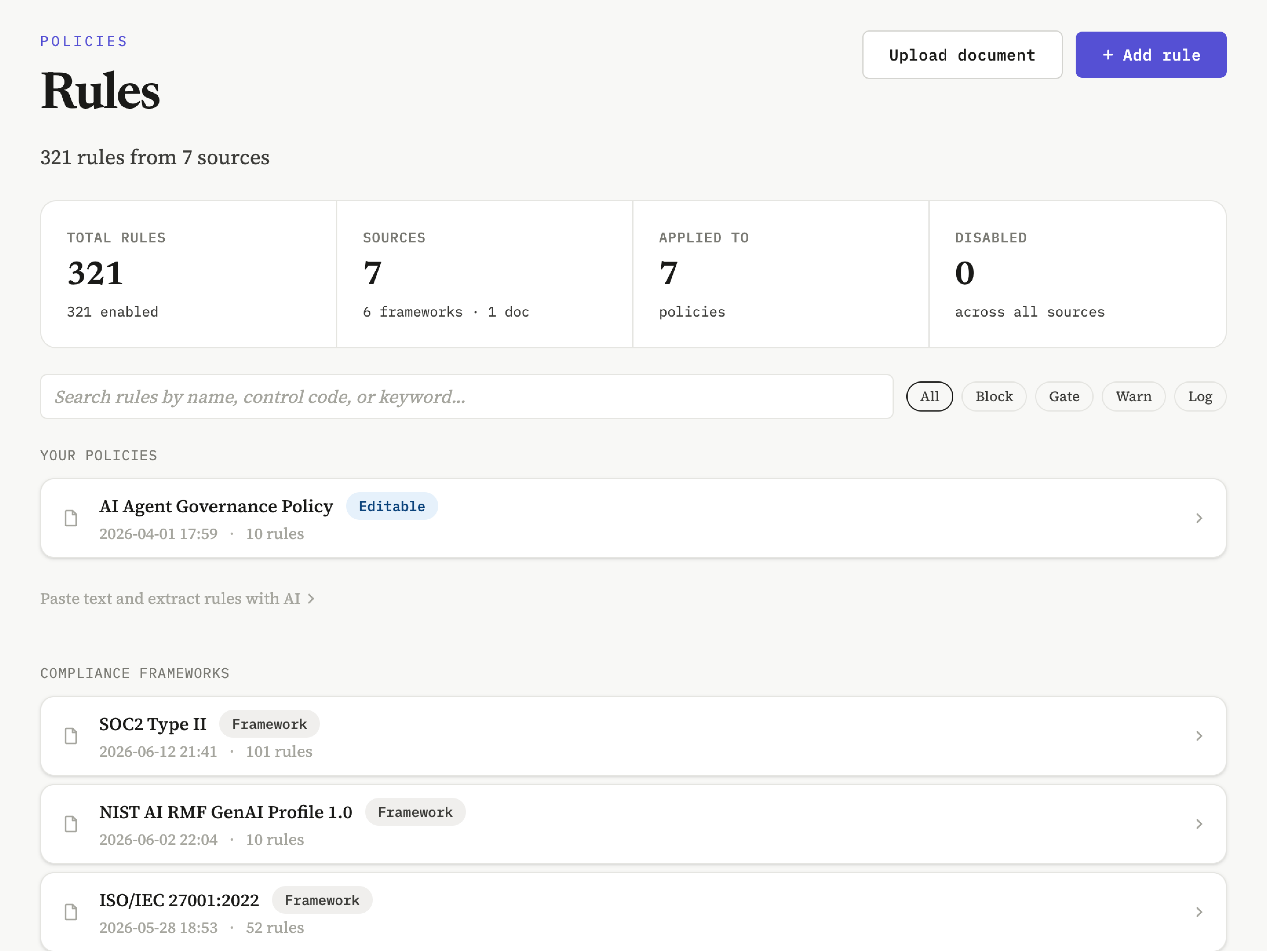Screen dimensions: 1267x952
Task: Expand the SOC2 Type II row chevron
Action: pos(1199,736)
